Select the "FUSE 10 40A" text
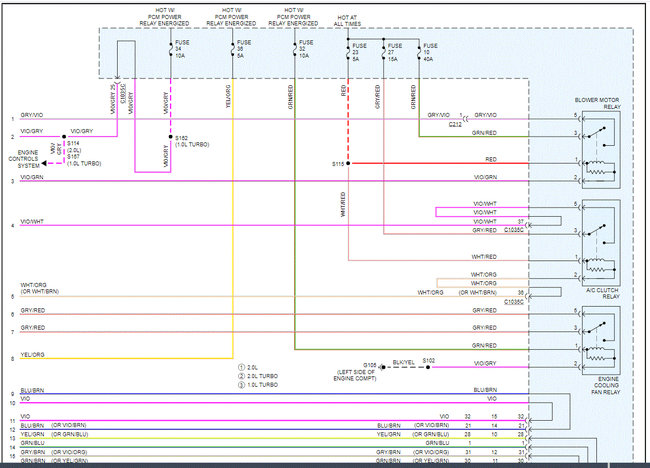This screenshot has height=468, width=650. 430,52
